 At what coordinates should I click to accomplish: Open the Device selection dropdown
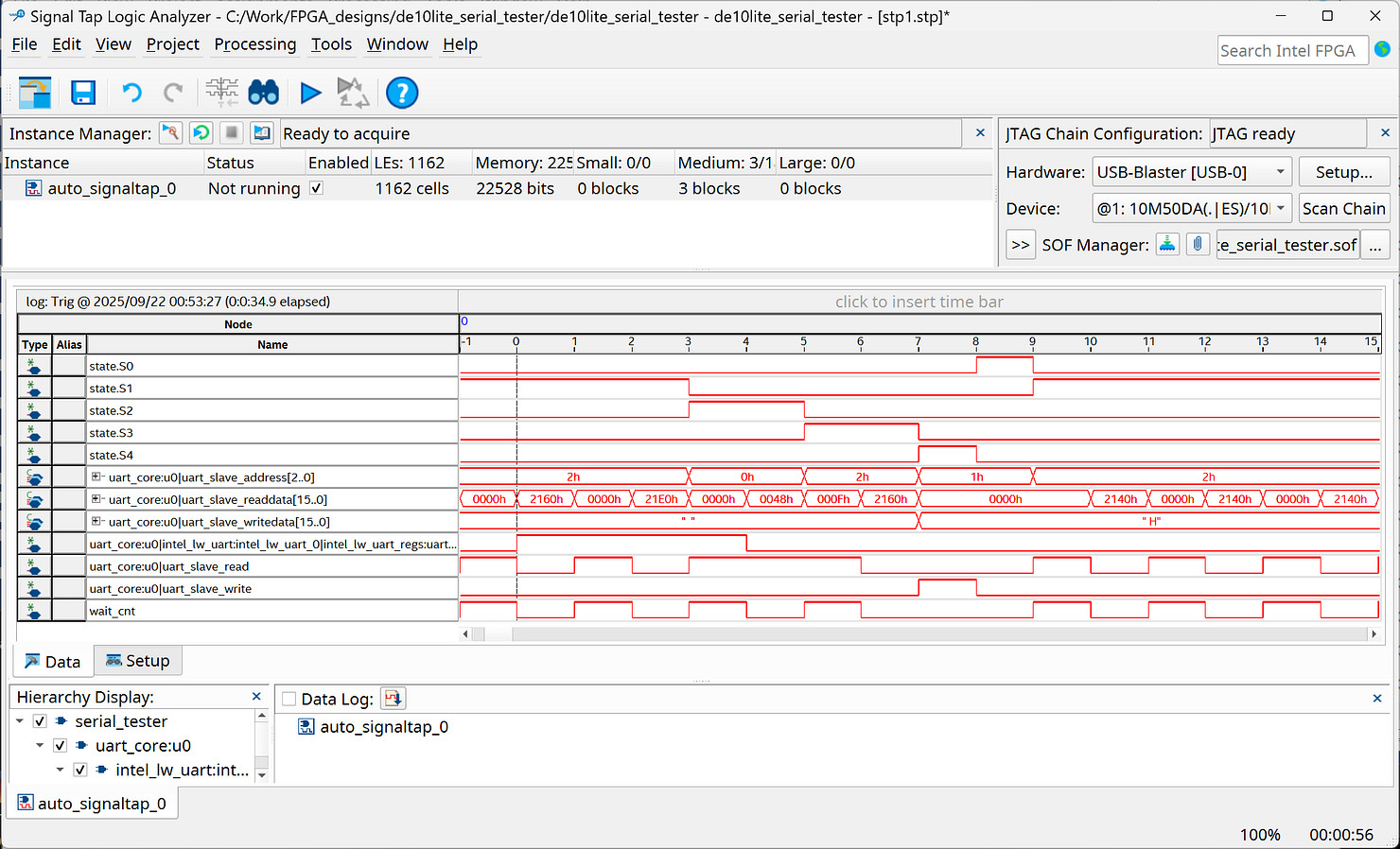[x=1192, y=209]
